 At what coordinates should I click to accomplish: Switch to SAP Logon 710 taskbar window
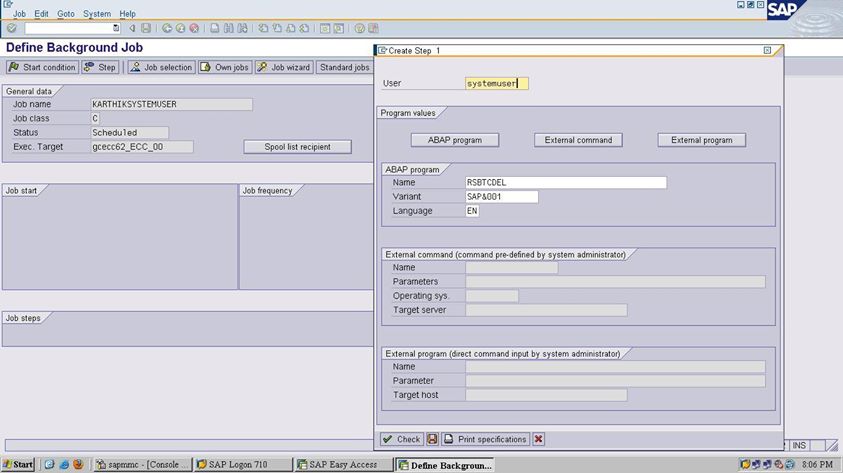click(243, 464)
